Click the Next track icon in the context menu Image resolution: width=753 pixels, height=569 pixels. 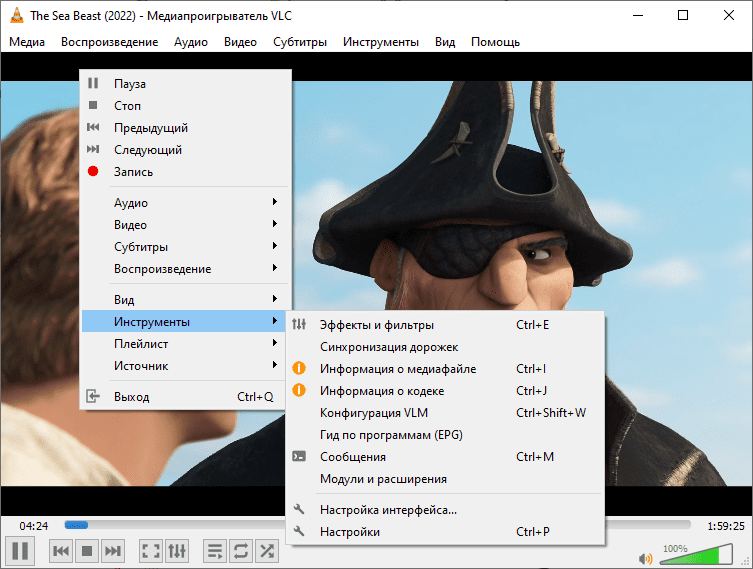coord(93,149)
